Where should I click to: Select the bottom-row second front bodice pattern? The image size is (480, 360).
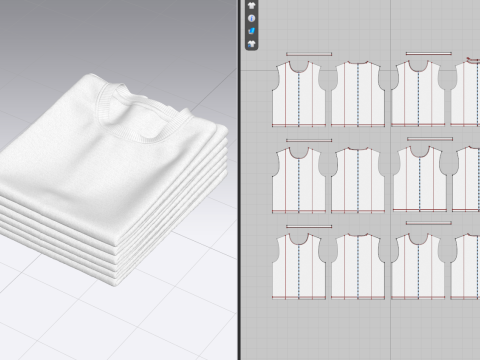418,266
